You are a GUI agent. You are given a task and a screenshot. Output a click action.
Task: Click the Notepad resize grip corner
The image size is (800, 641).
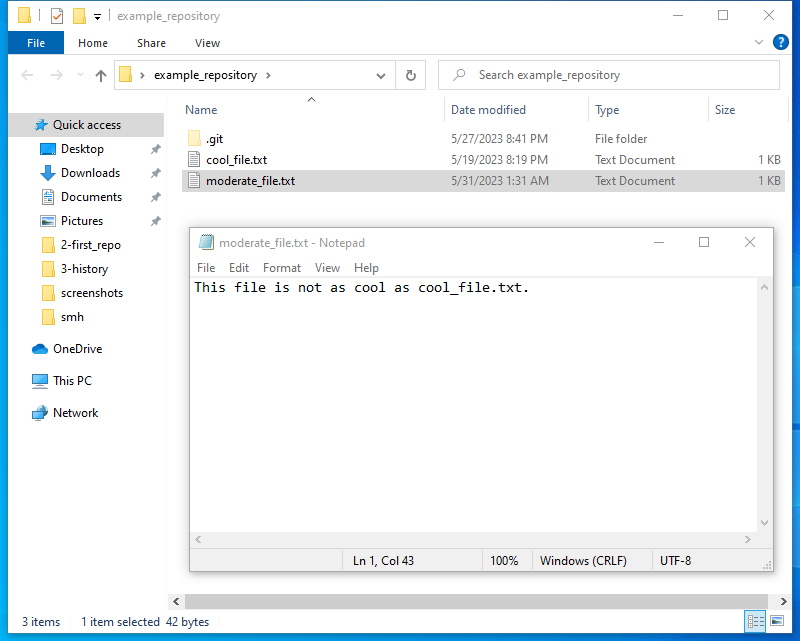(767, 565)
